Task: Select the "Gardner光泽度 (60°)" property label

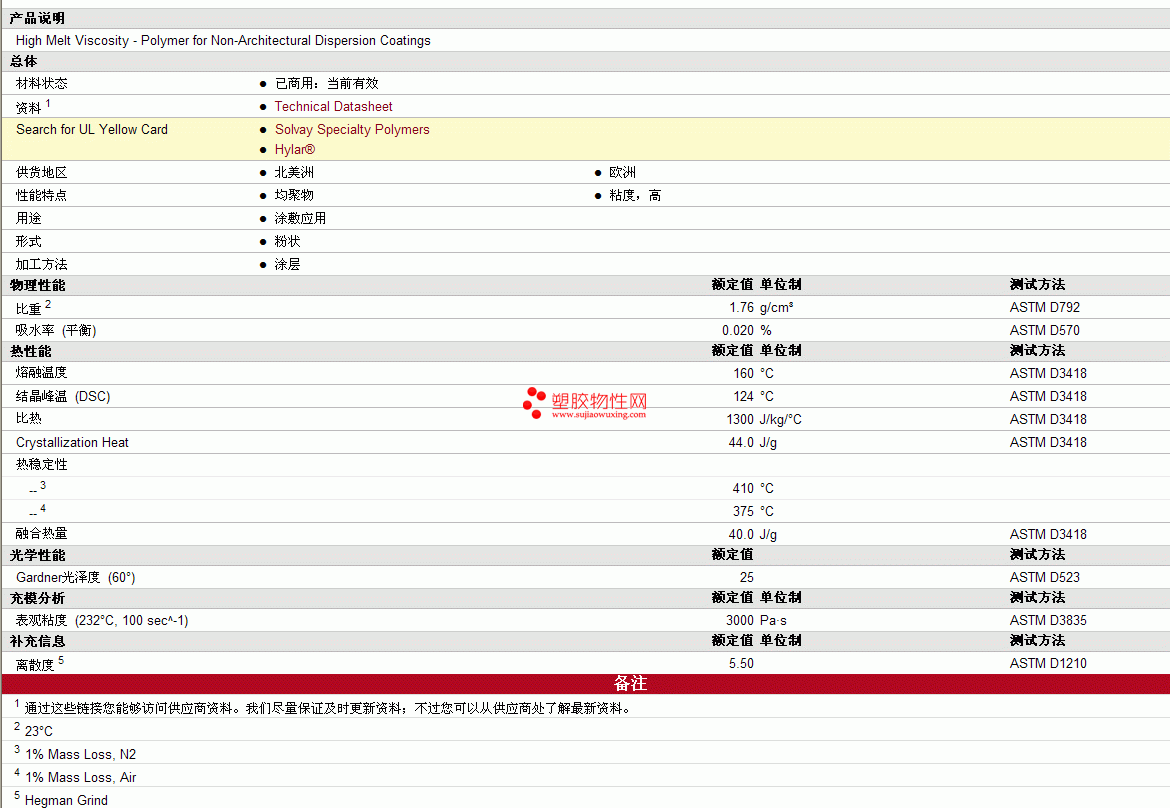Action: [x=75, y=578]
